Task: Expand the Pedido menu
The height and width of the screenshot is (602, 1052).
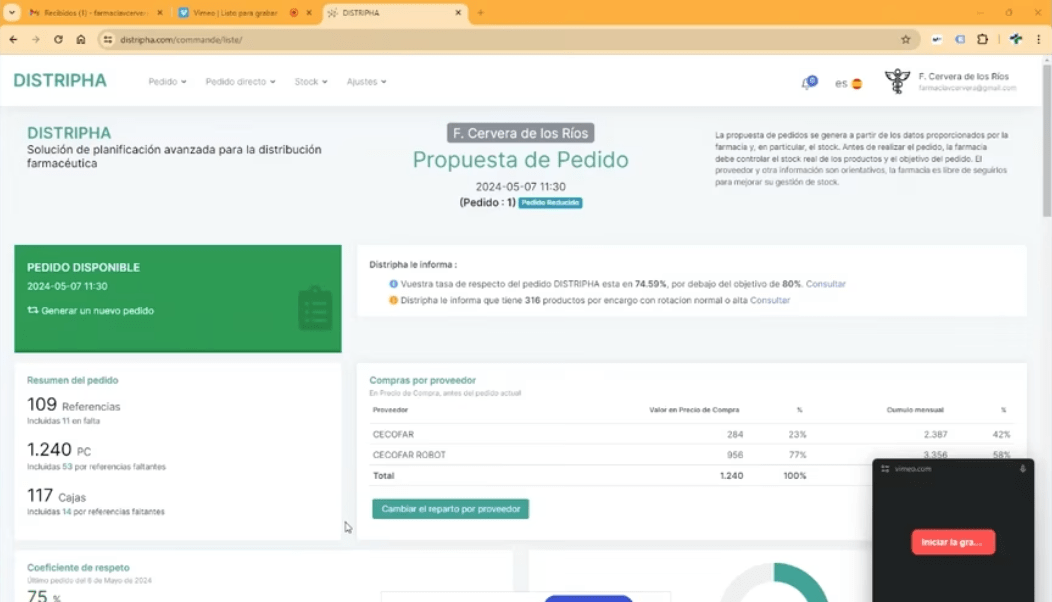Action: pos(167,81)
